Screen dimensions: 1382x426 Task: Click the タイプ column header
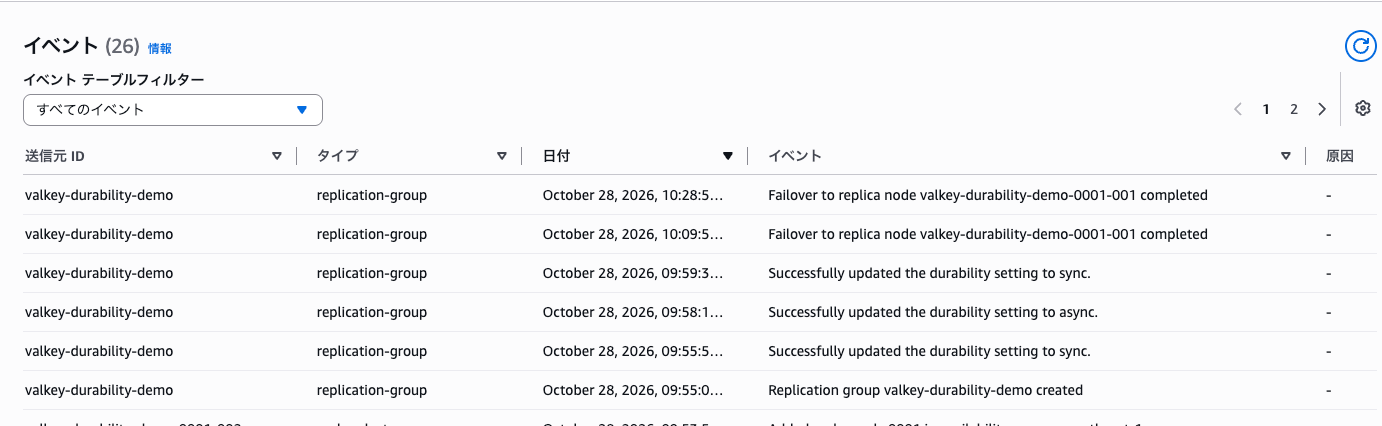coord(337,156)
